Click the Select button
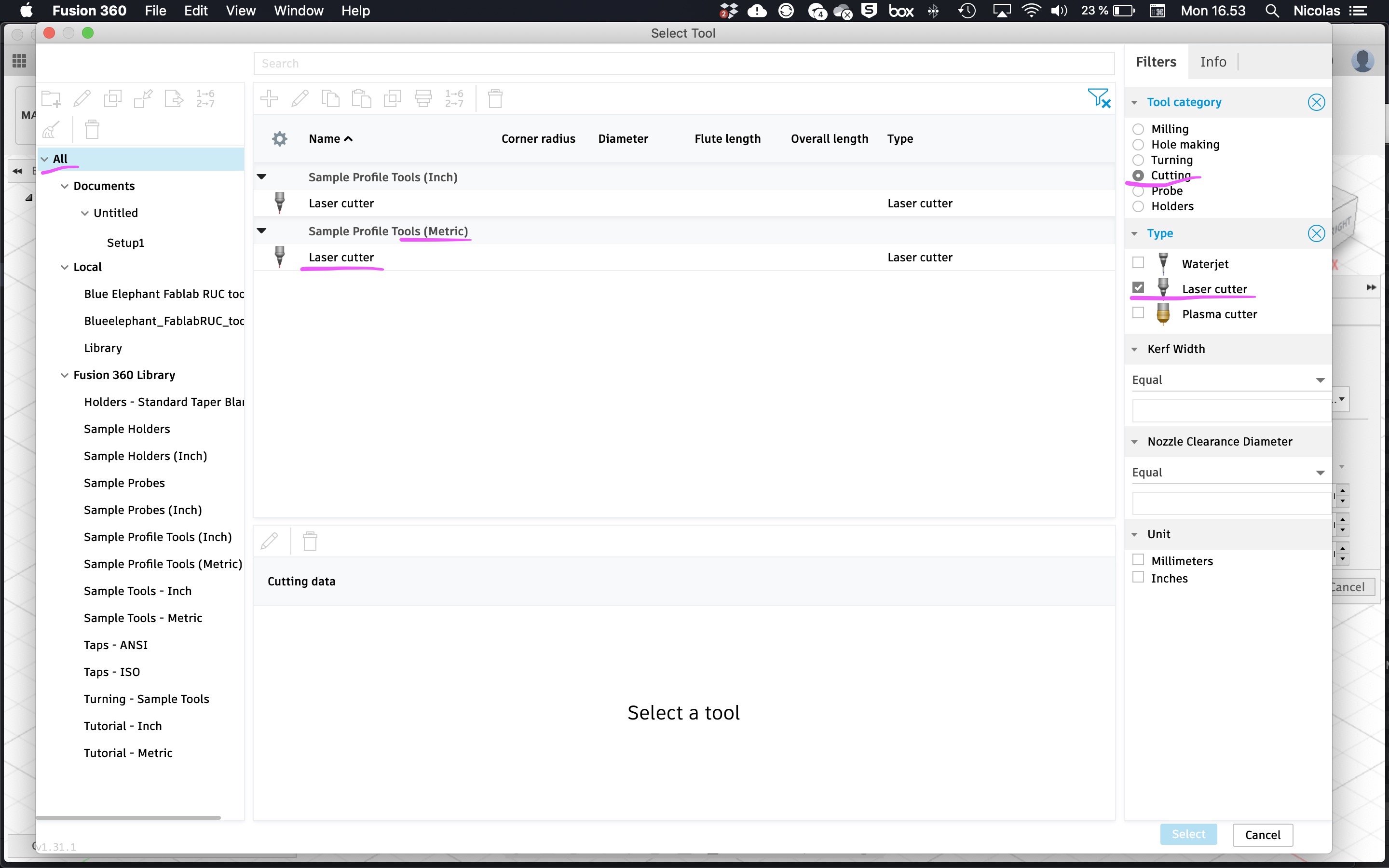1389x868 pixels. [1188, 834]
